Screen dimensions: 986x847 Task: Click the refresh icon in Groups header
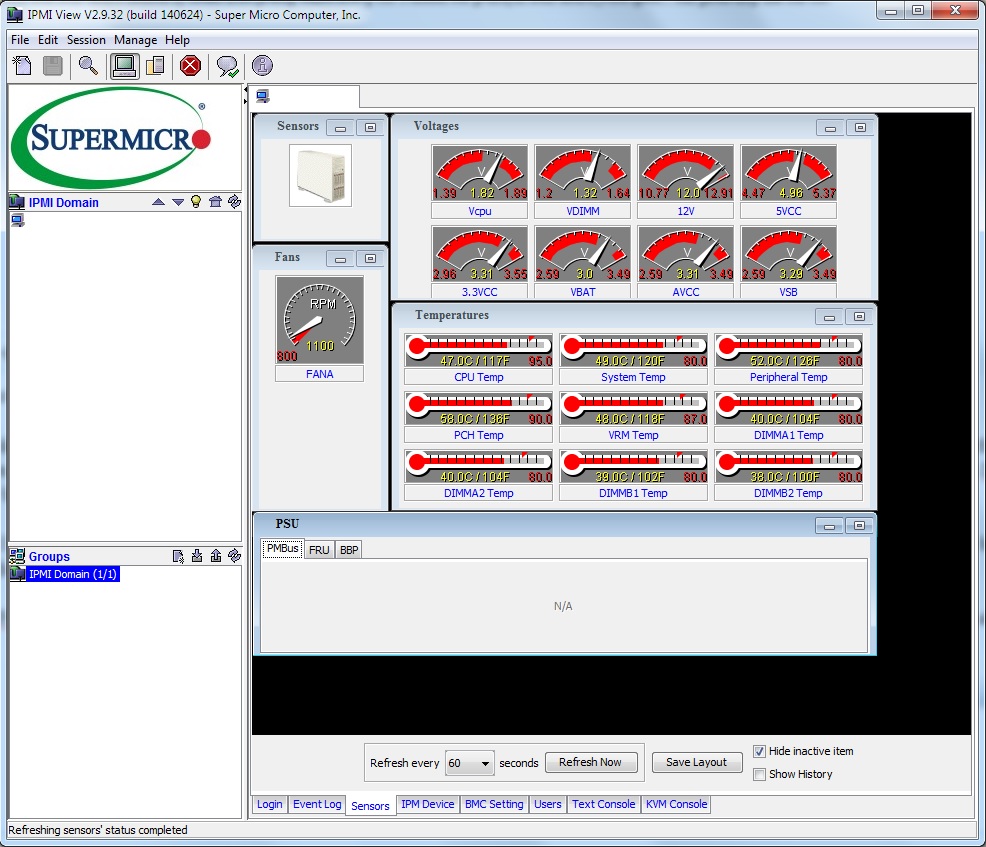(234, 556)
